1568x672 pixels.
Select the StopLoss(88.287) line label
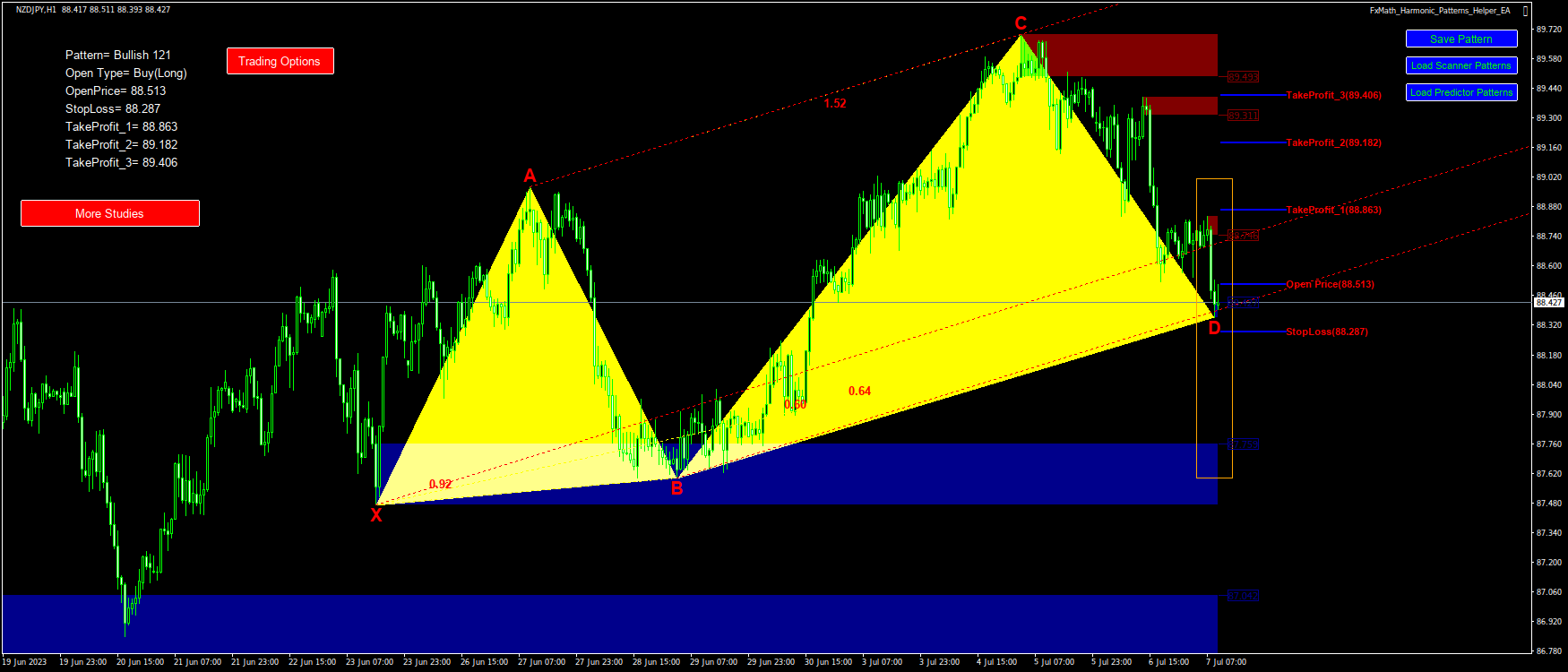pos(1327,332)
